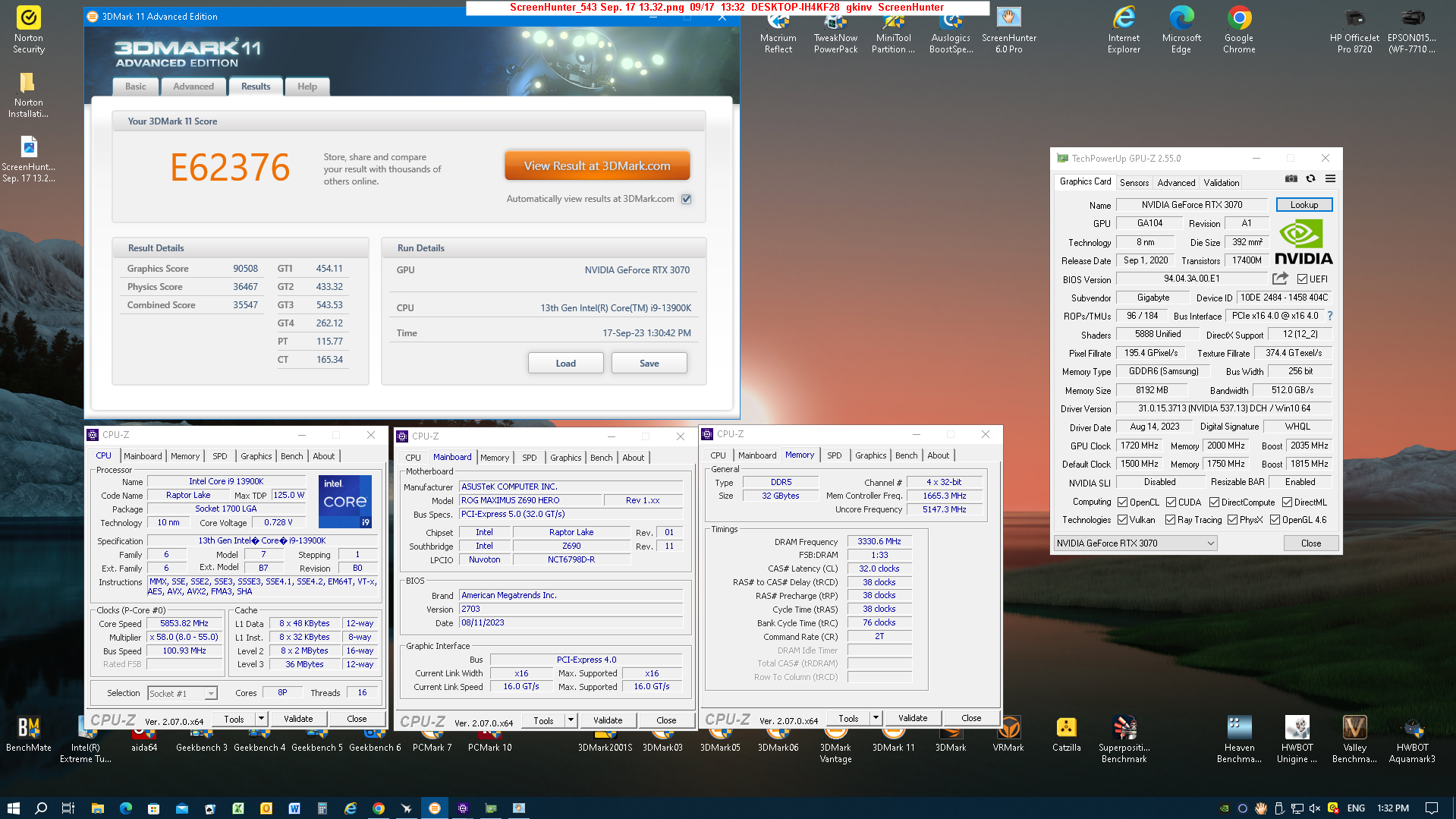Open the BenchMate desktop icon
This screenshot has height=819, width=1456.
(29, 735)
